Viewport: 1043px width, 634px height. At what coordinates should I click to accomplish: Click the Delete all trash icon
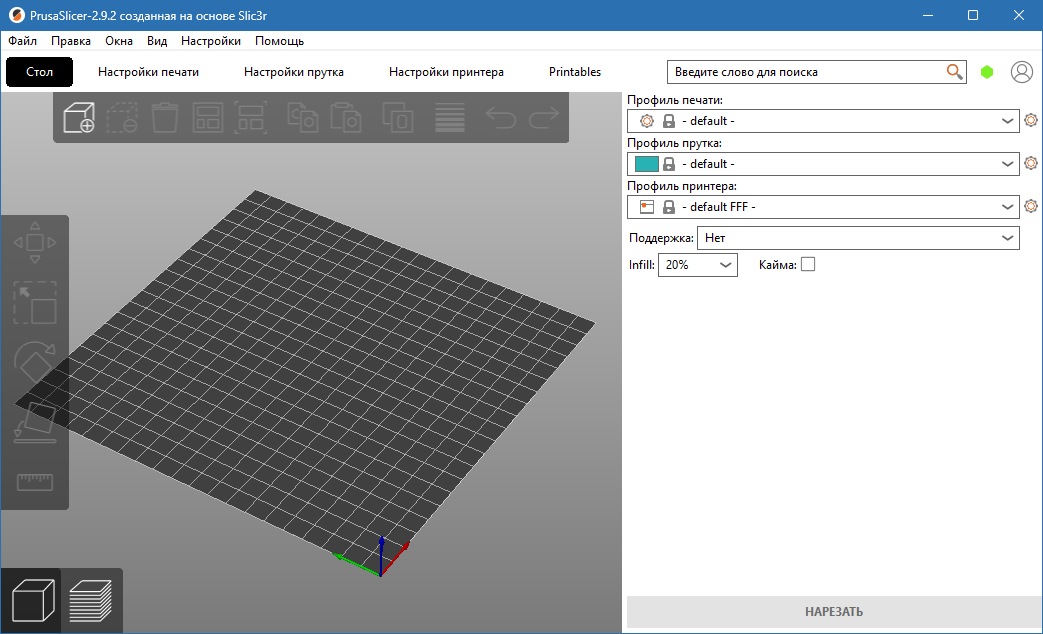pos(165,118)
